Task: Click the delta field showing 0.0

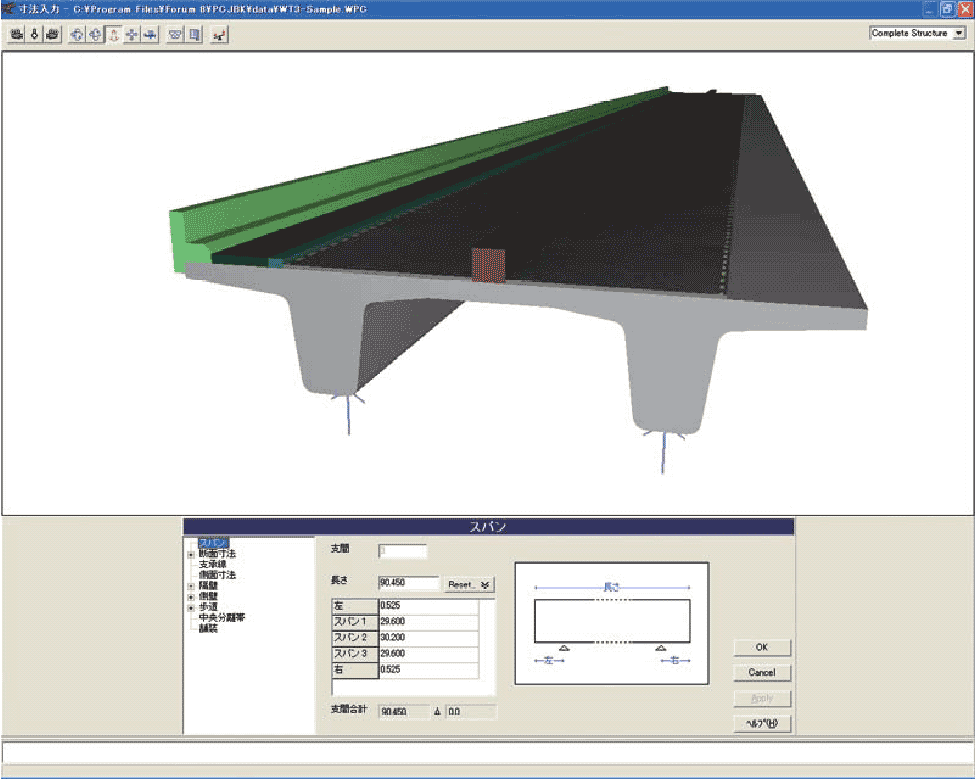Action: (471, 712)
